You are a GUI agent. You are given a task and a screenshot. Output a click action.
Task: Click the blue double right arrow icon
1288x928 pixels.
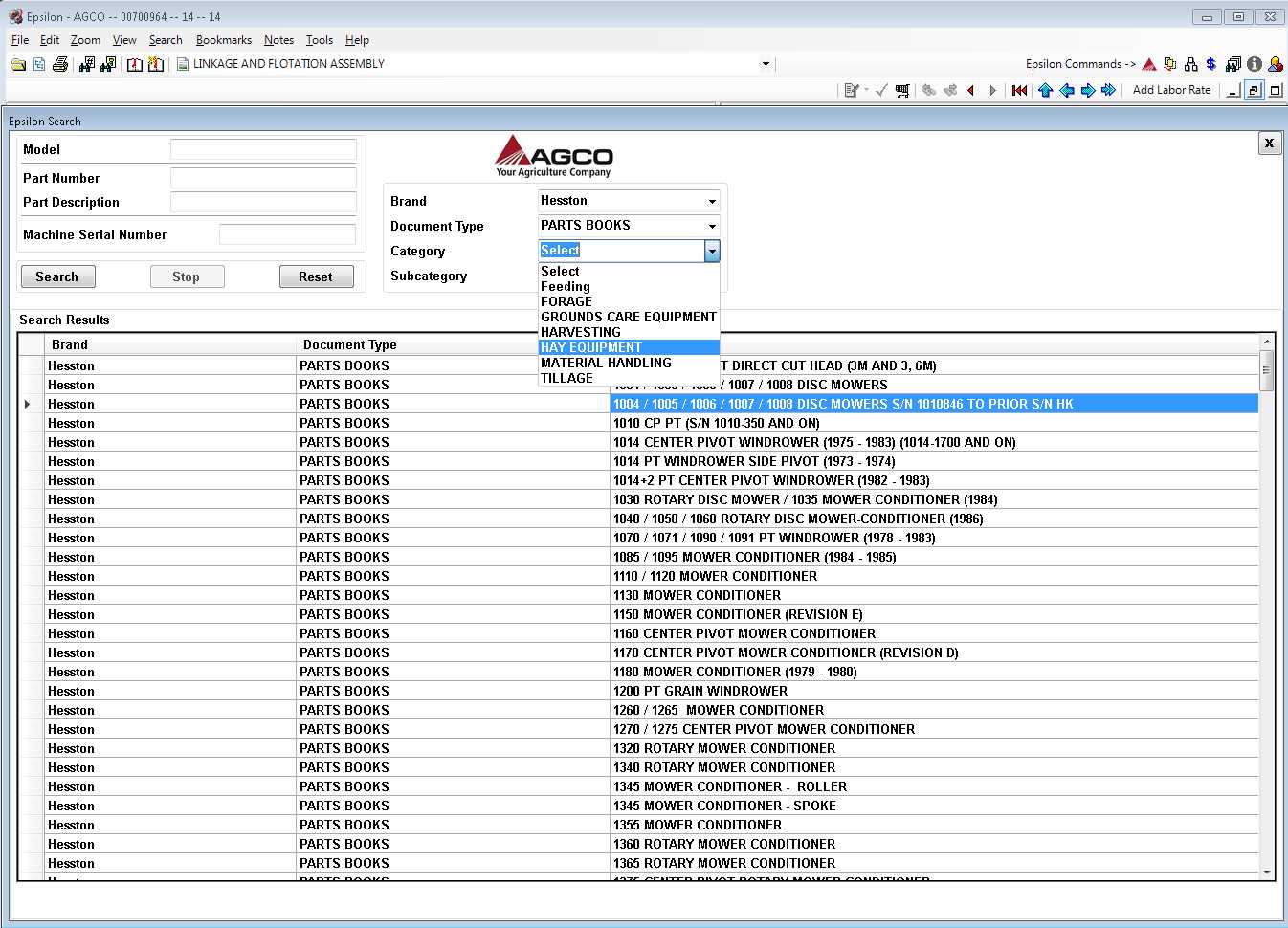[1109, 90]
